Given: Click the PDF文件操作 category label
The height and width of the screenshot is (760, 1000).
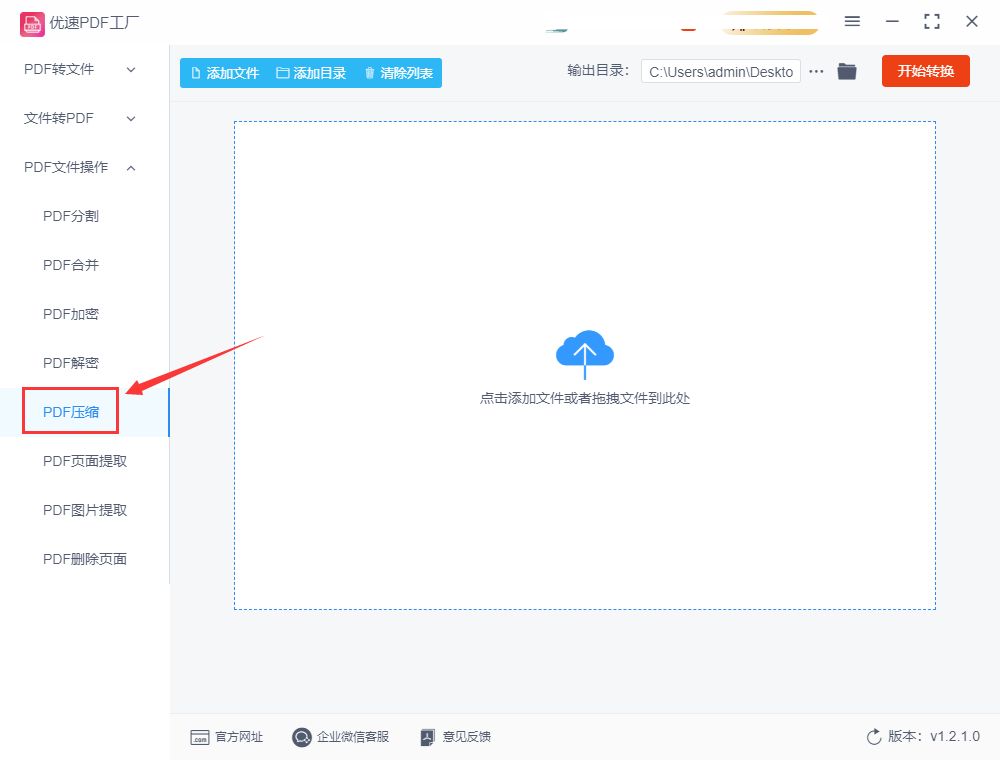Looking at the screenshot, I should pos(66,167).
